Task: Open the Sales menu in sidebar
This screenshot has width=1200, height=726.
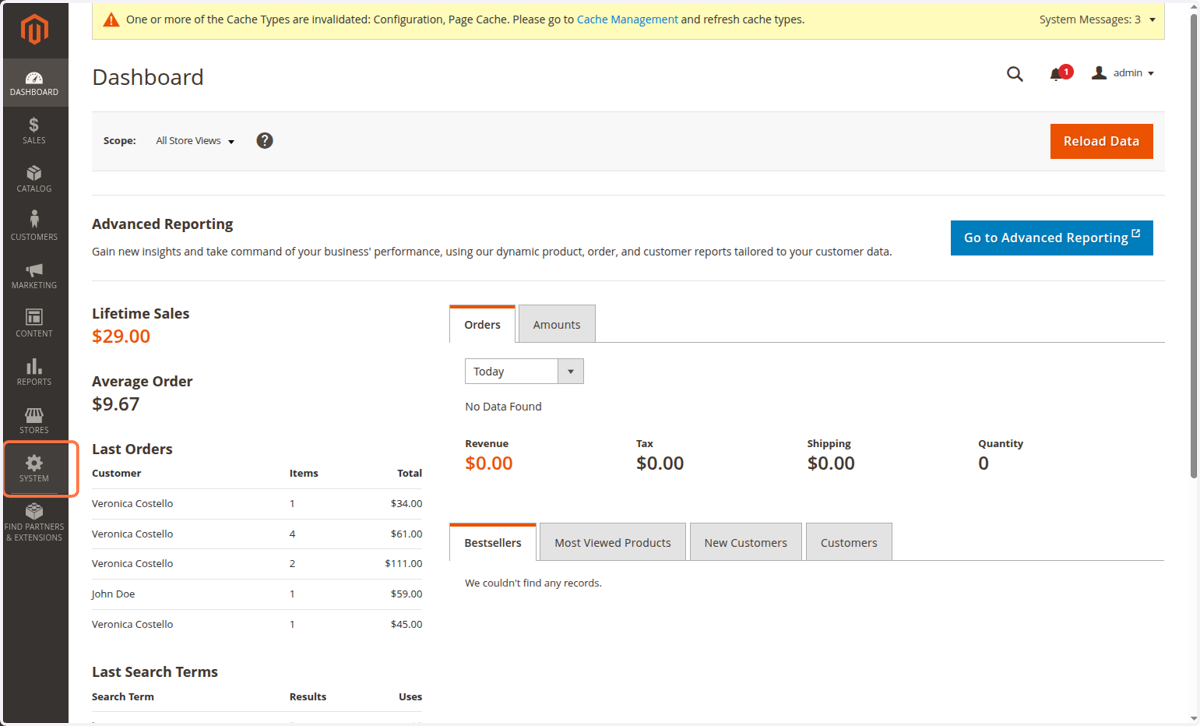Action: coord(34,131)
